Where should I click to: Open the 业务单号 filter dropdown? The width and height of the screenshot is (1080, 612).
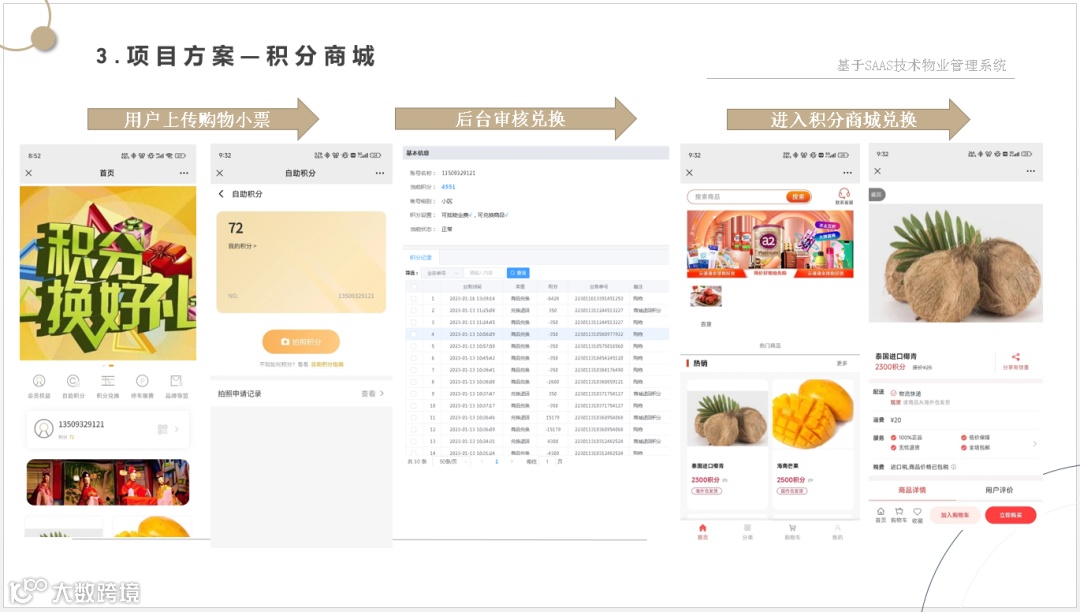(441, 273)
